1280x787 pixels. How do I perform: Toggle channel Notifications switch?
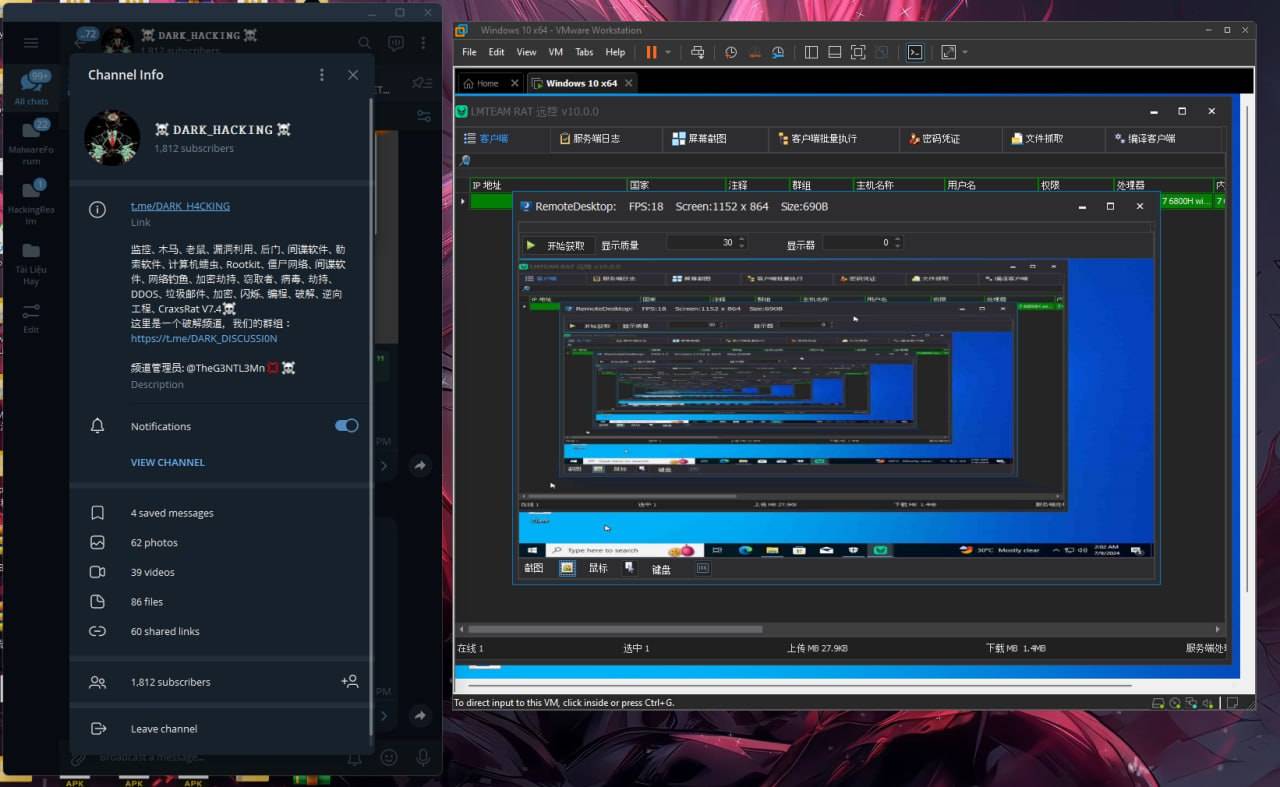tap(346, 426)
